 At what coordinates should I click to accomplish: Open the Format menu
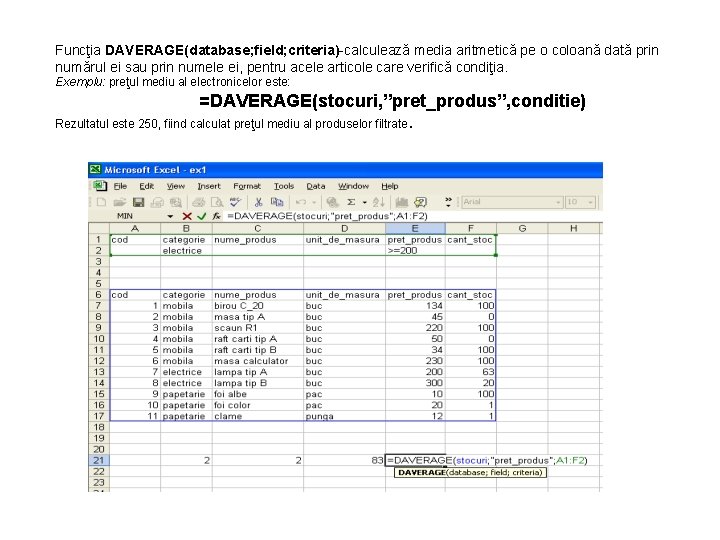pyautogui.click(x=247, y=186)
